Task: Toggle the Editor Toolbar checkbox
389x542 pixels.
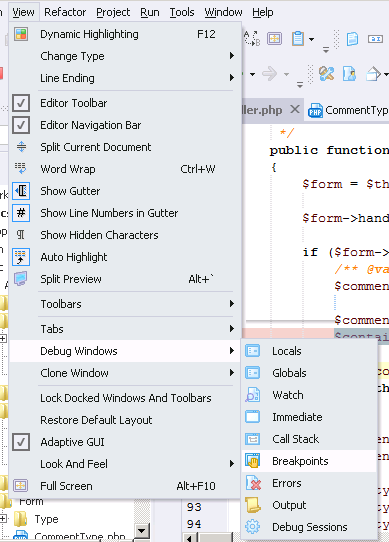Action: (x=21, y=103)
